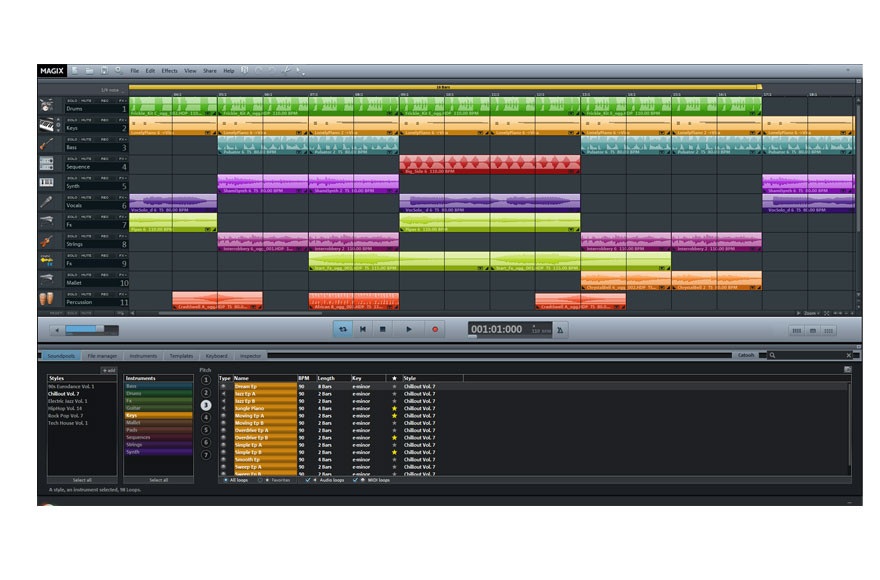Viewport: 880px width, 580px height.
Task: Open the FX dropdown on Mallet track
Action: point(122,275)
